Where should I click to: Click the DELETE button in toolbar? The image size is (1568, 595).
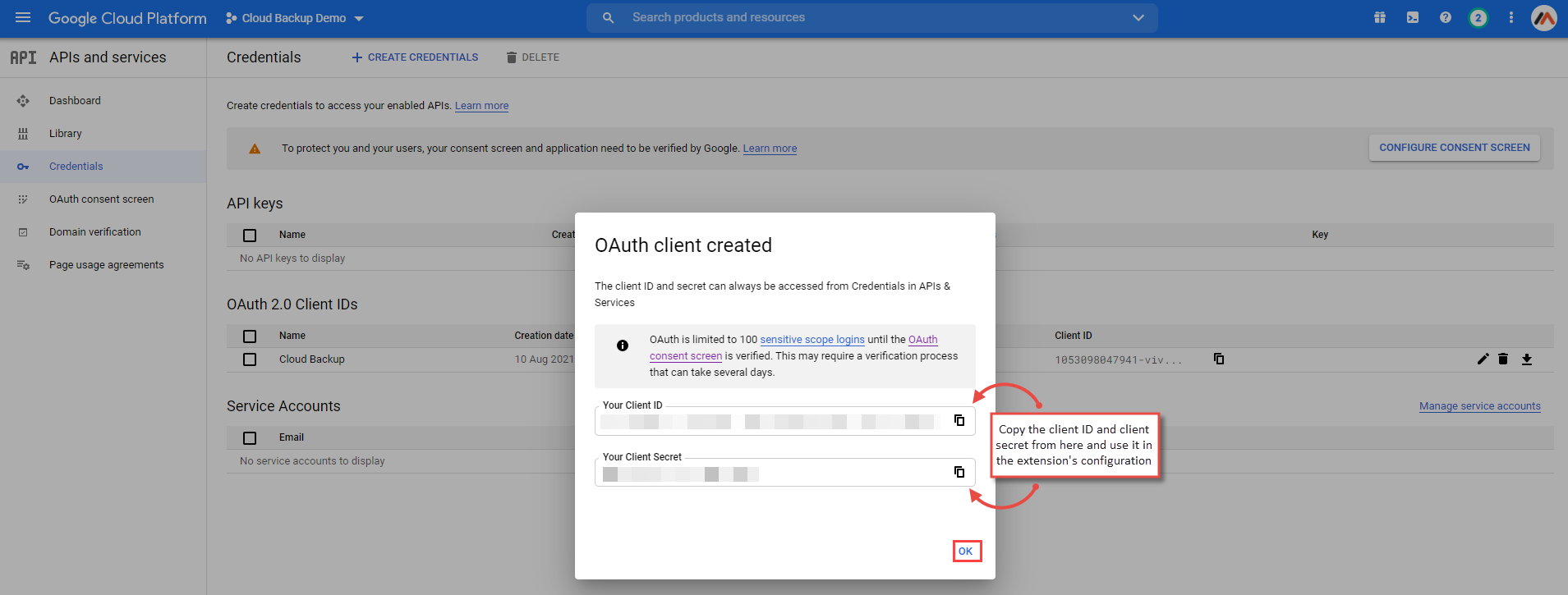tap(532, 57)
